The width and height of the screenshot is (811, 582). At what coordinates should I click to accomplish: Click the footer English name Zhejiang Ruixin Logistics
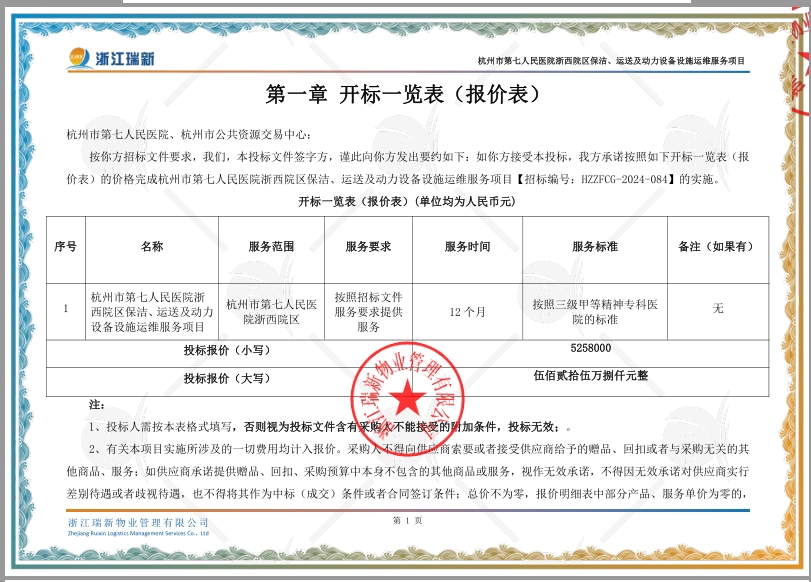[x=138, y=533]
